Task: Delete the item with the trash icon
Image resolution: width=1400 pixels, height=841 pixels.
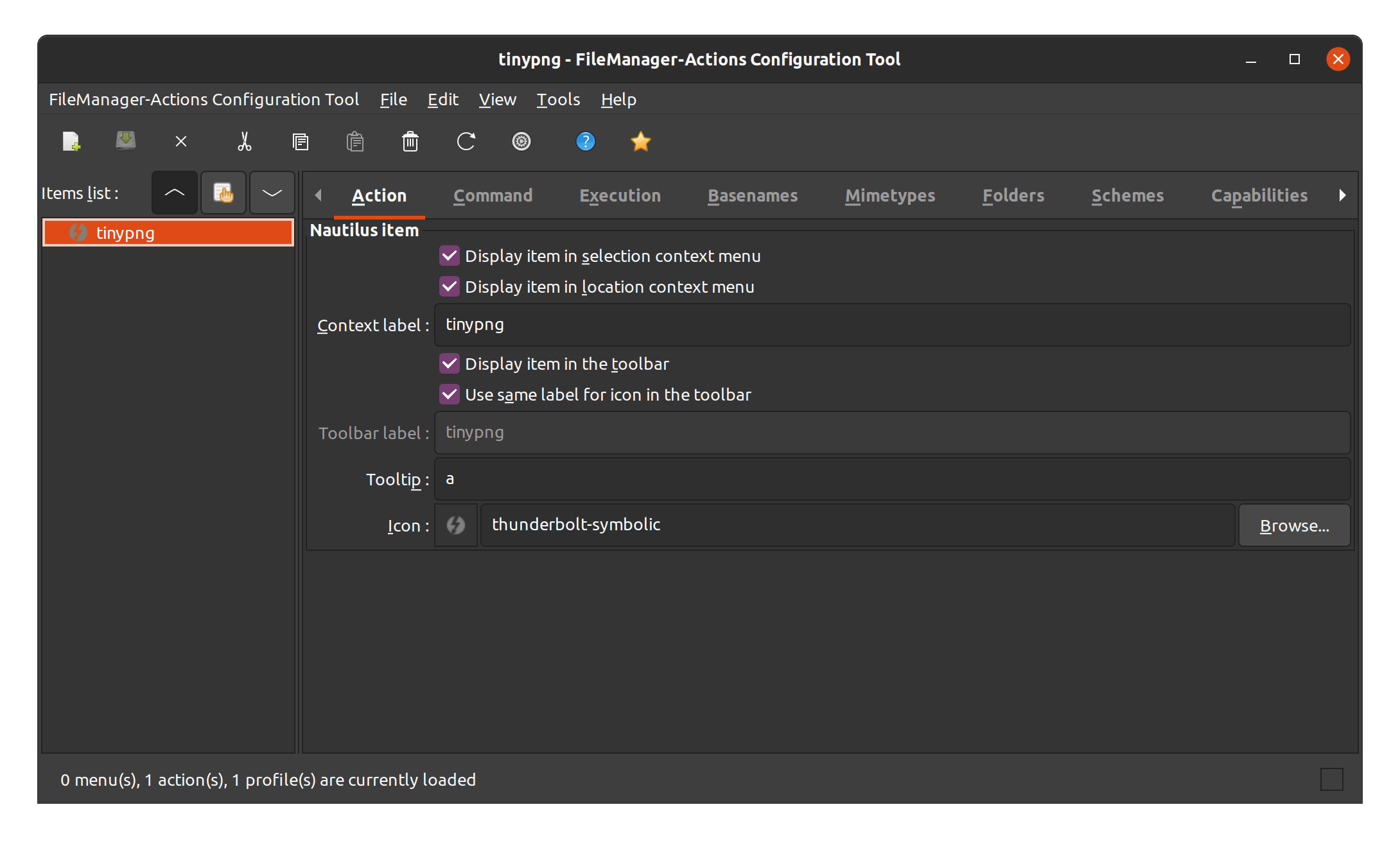Action: click(410, 141)
